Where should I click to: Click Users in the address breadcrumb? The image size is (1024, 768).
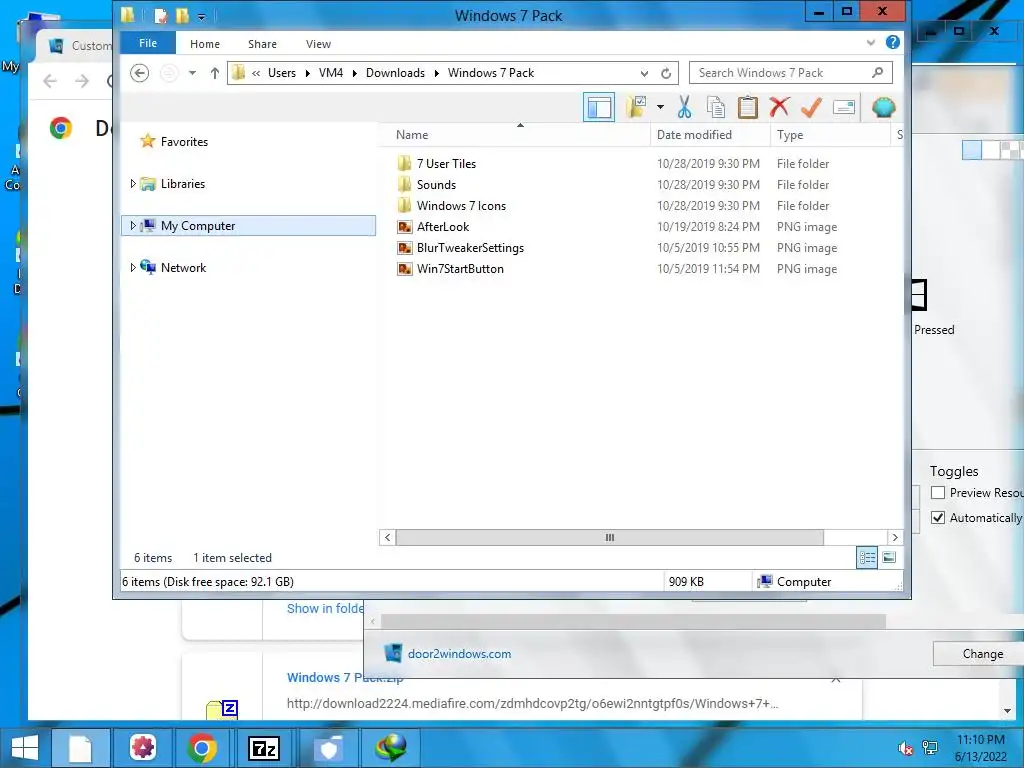click(281, 72)
